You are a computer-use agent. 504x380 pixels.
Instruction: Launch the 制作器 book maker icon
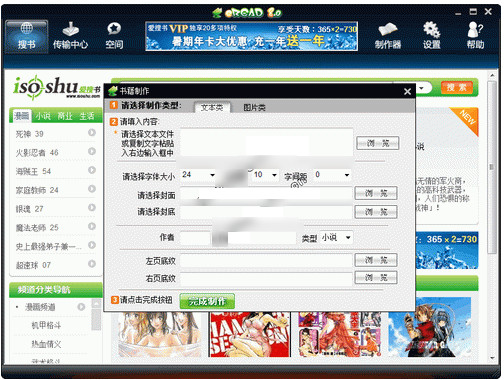pyautogui.click(x=387, y=36)
